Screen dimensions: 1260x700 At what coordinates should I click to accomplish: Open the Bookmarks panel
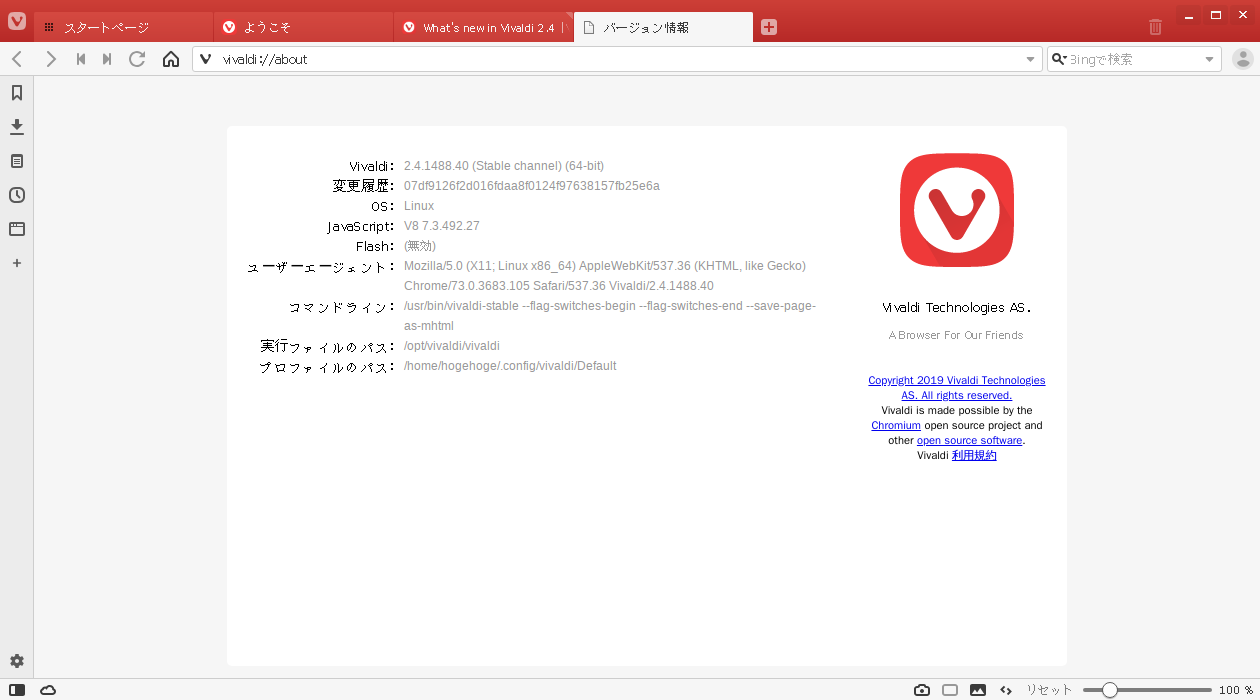pos(17,93)
